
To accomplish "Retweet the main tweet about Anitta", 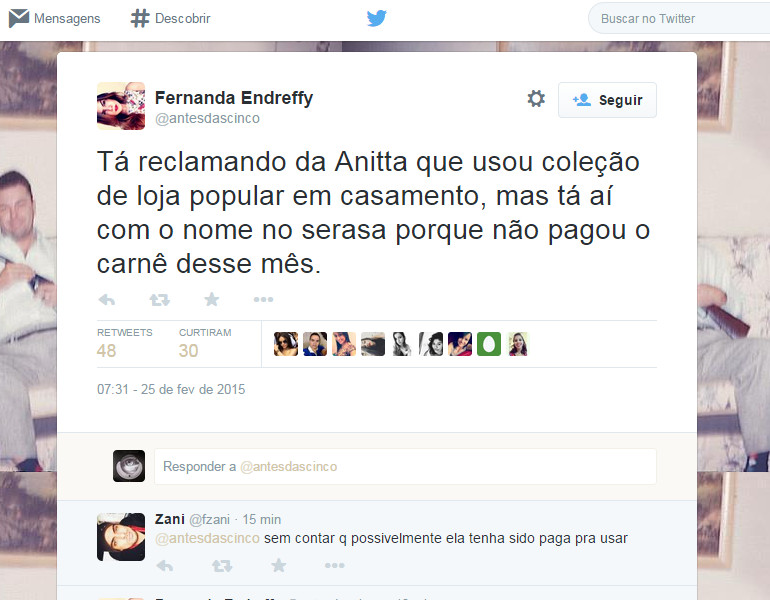I will 160,299.
